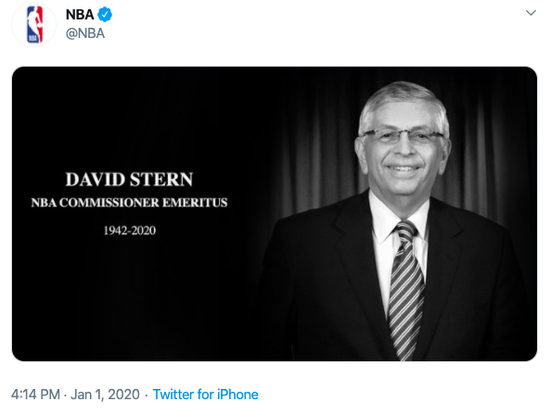Expand the tweet options chevron
The height and width of the screenshot is (414, 550).
531,13
